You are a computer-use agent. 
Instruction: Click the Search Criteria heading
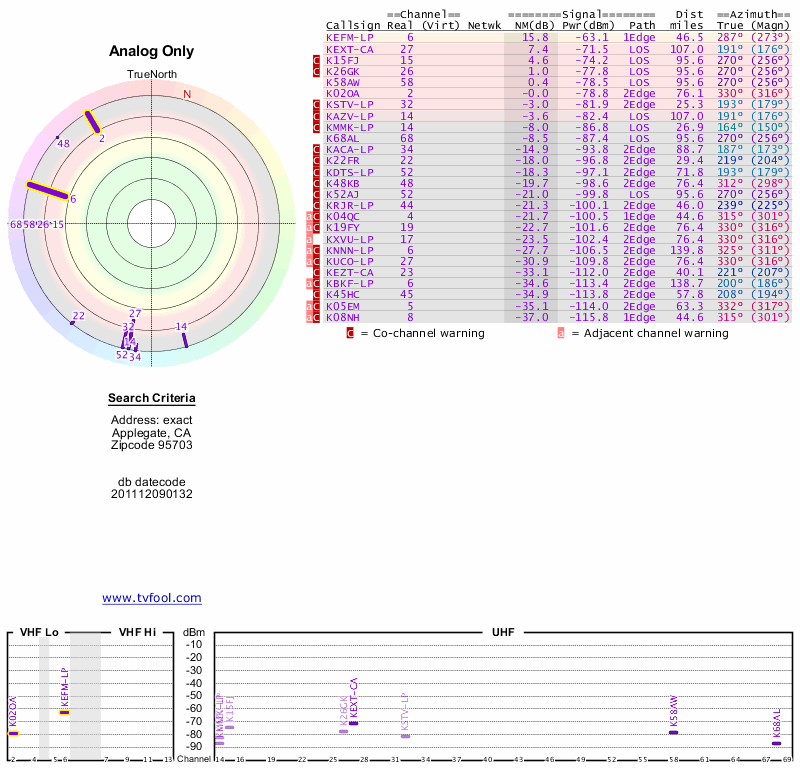(152, 399)
